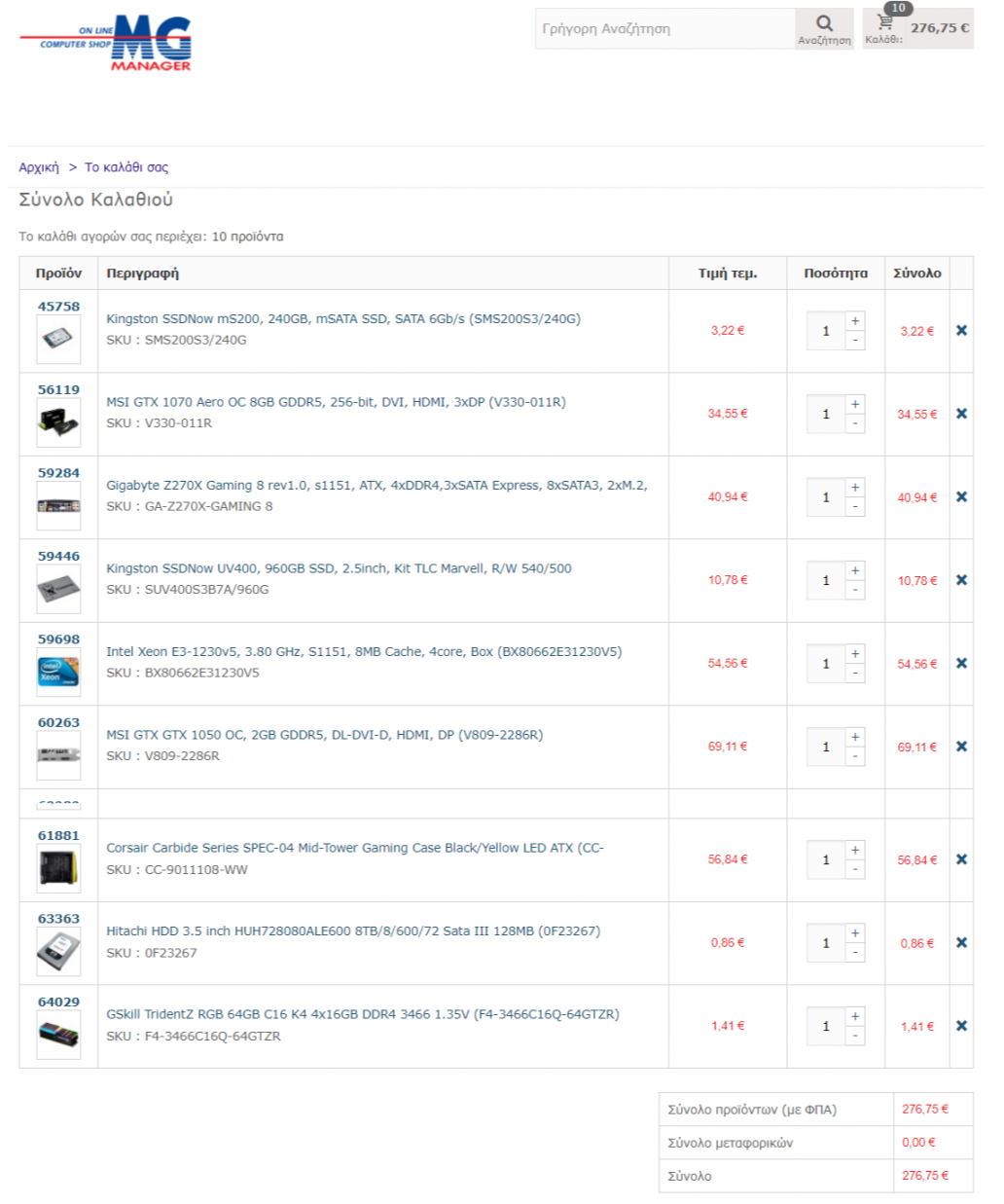Viewport: 1004px width, 1204px height.
Task: Delete the GSkill TridentZ RGB item
Action: tap(961, 1026)
